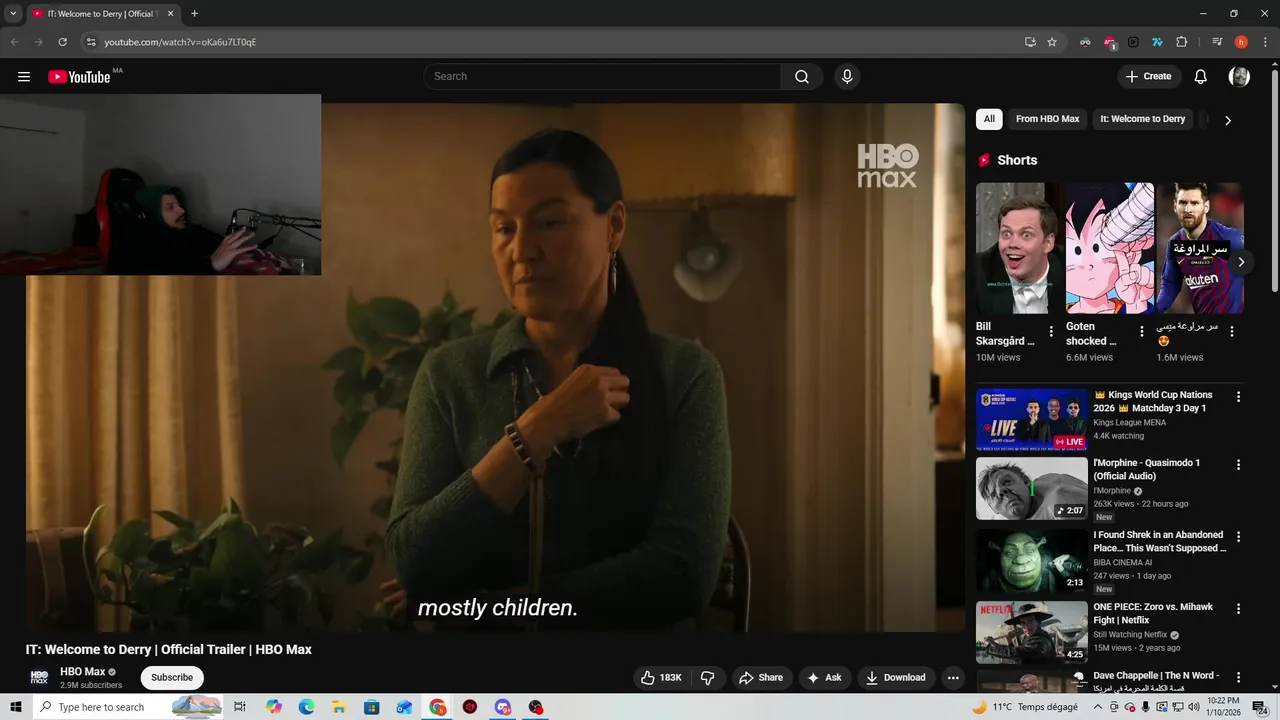Click the browser address bar URL
Viewport: 1280px width, 720px height.
(x=181, y=42)
